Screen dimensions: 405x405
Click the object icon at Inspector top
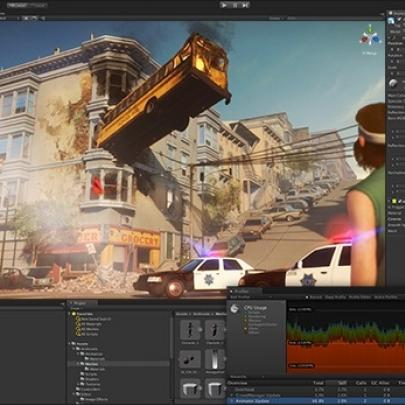(x=391, y=20)
